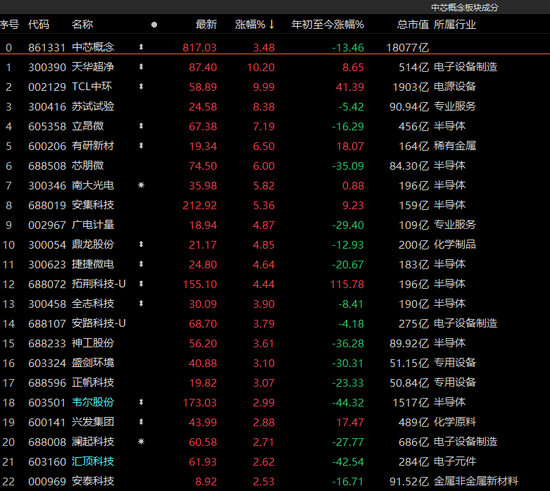Sort by the 最新 price column header
This screenshot has height=491, width=550.
(x=206, y=24)
